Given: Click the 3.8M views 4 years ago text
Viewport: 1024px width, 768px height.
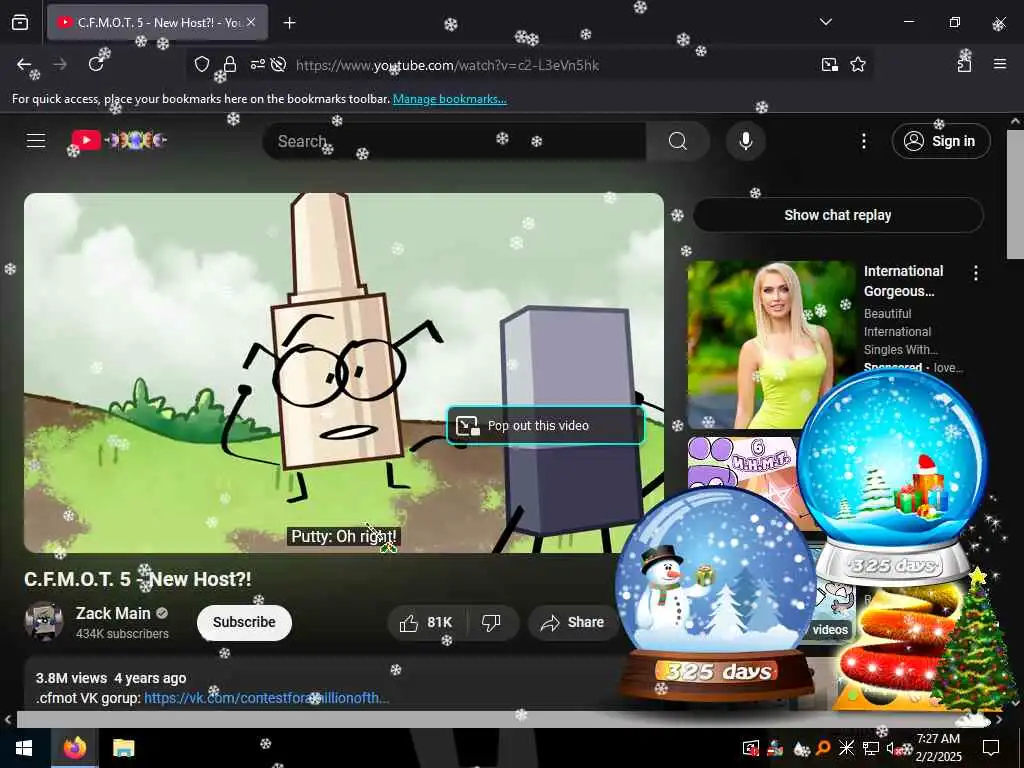Looking at the screenshot, I should (111, 679).
